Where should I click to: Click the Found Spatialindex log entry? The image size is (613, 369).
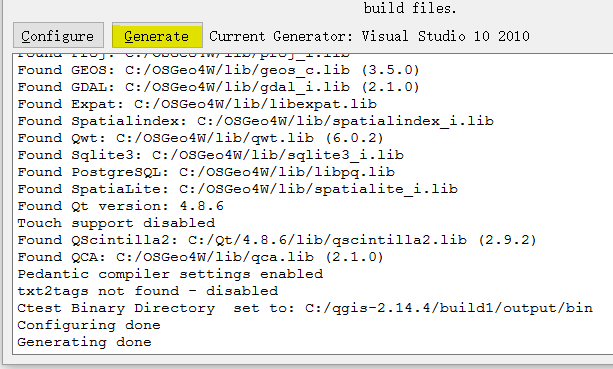point(255,121)
